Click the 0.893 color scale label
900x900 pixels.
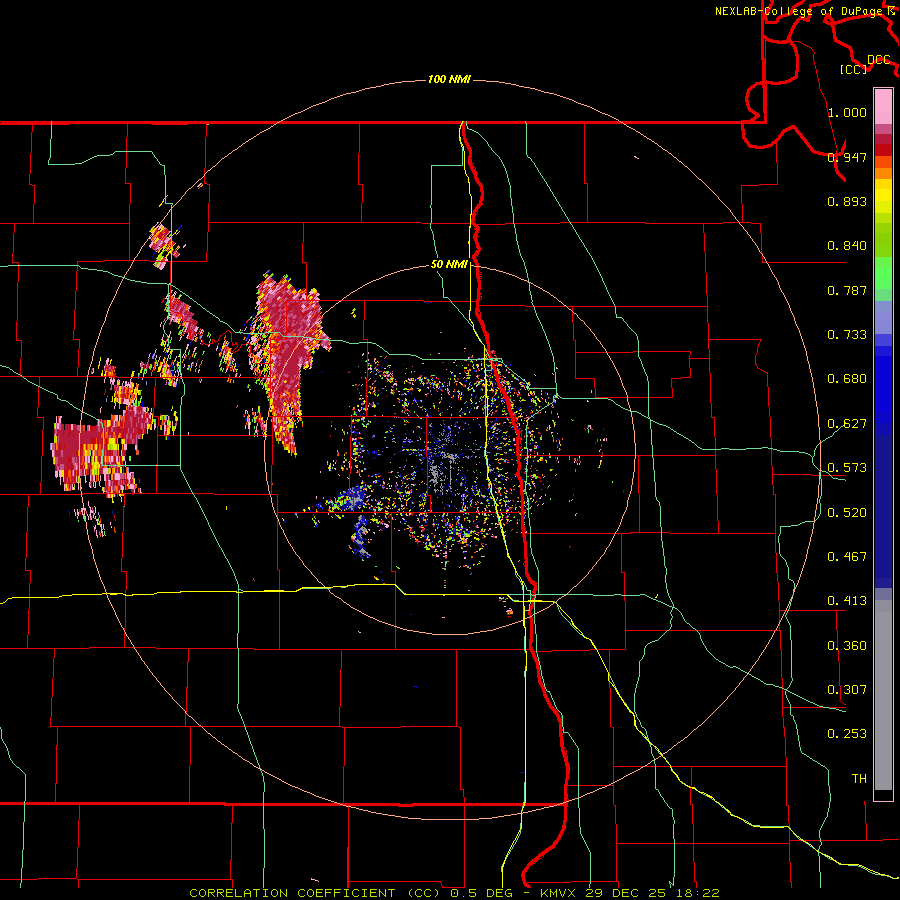coord(847,201)
